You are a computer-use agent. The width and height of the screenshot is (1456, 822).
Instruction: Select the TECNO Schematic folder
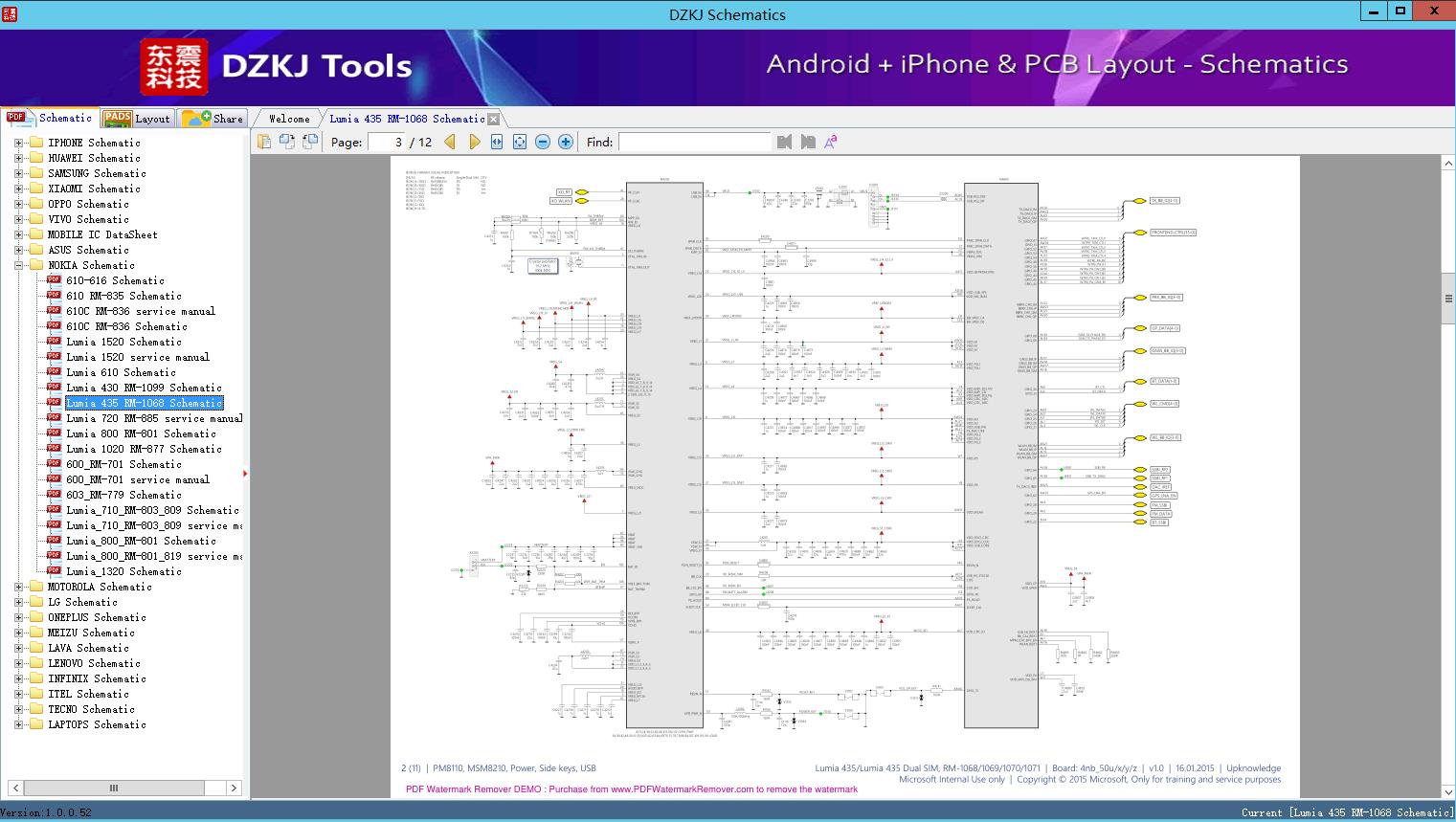coord(91,709)
